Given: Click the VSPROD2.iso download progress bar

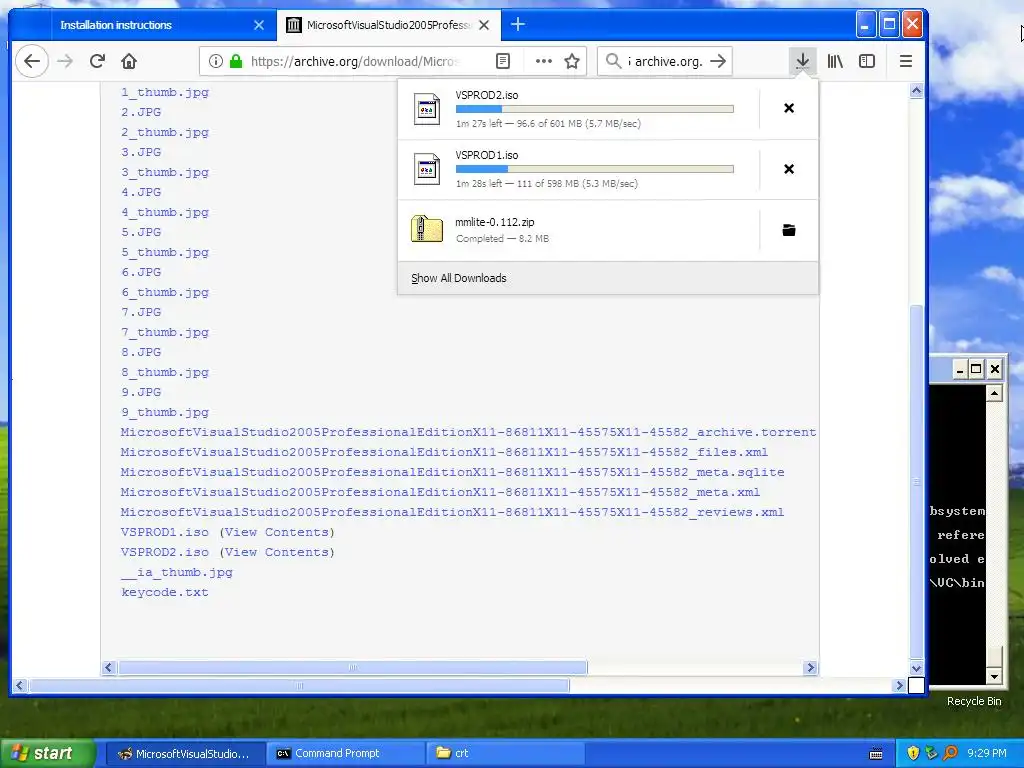Looking at the screenshot, I should coord(594,109).
